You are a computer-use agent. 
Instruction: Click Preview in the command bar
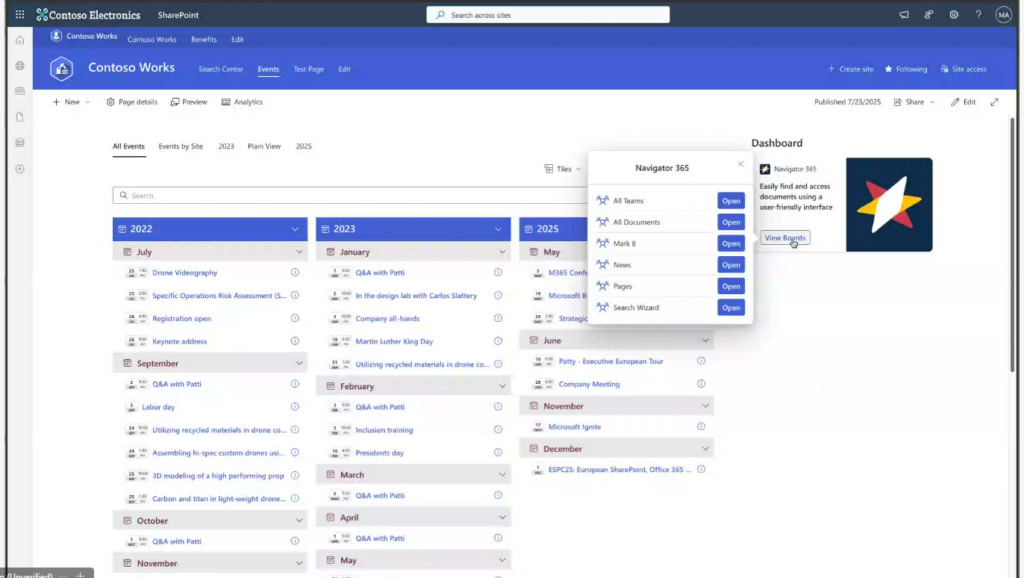tap(189, 102)
